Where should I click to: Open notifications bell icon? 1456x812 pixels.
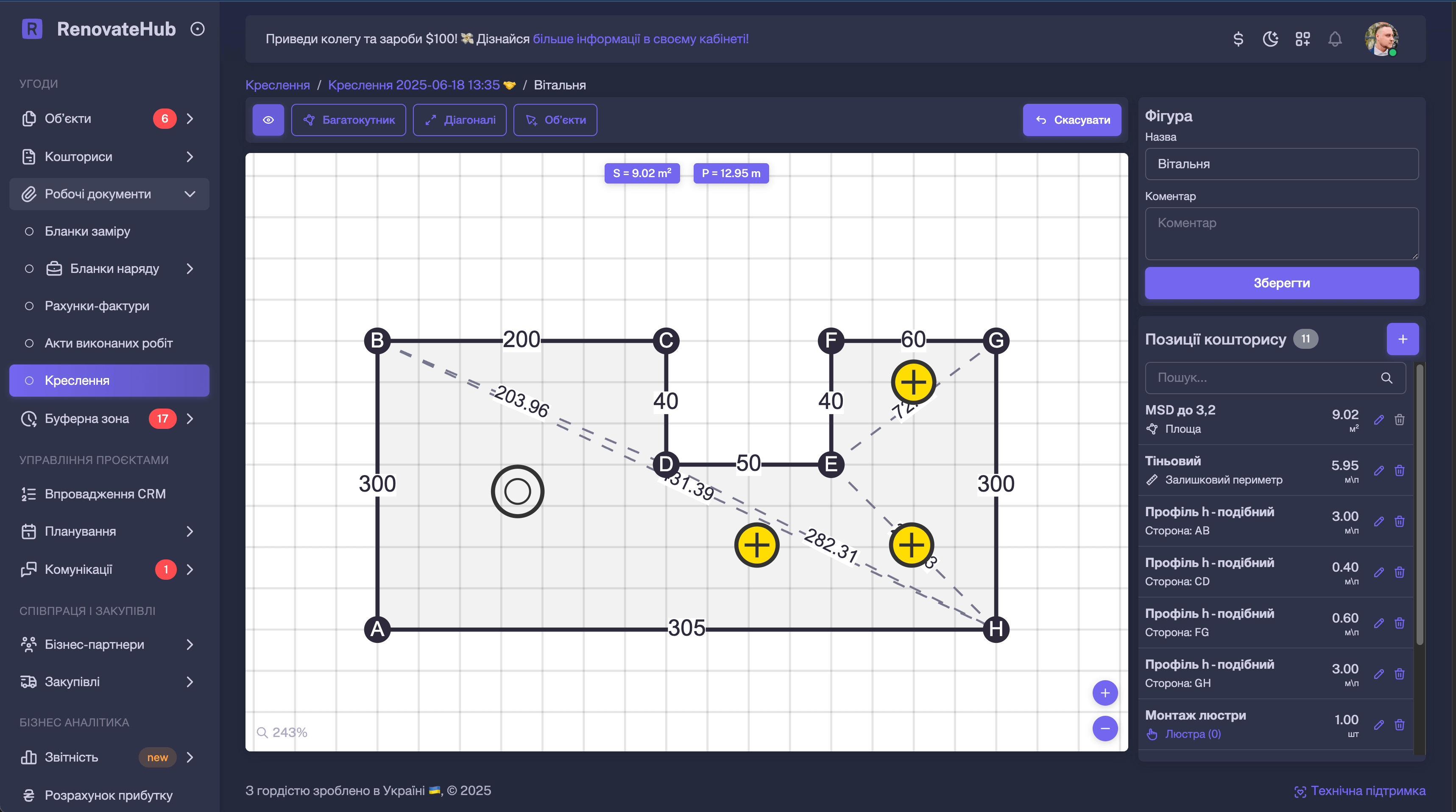(1335, 39)
